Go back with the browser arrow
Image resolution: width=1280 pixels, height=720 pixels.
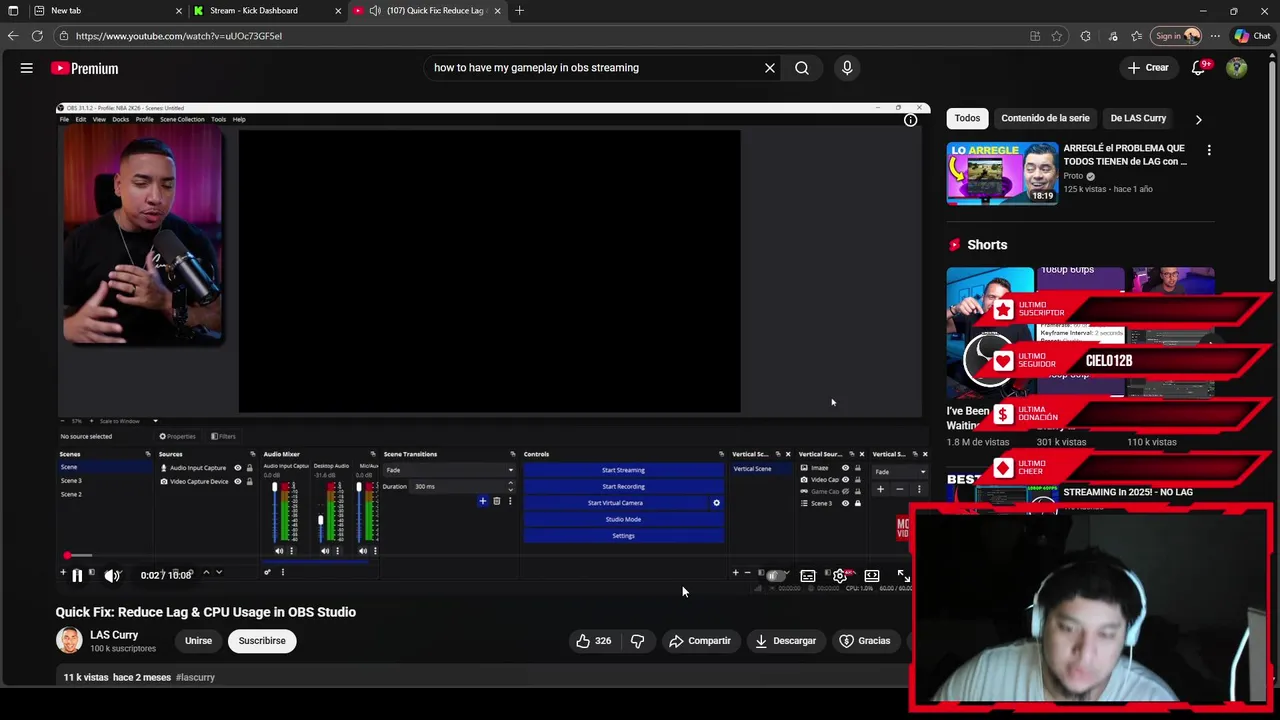tap(13, 36)
